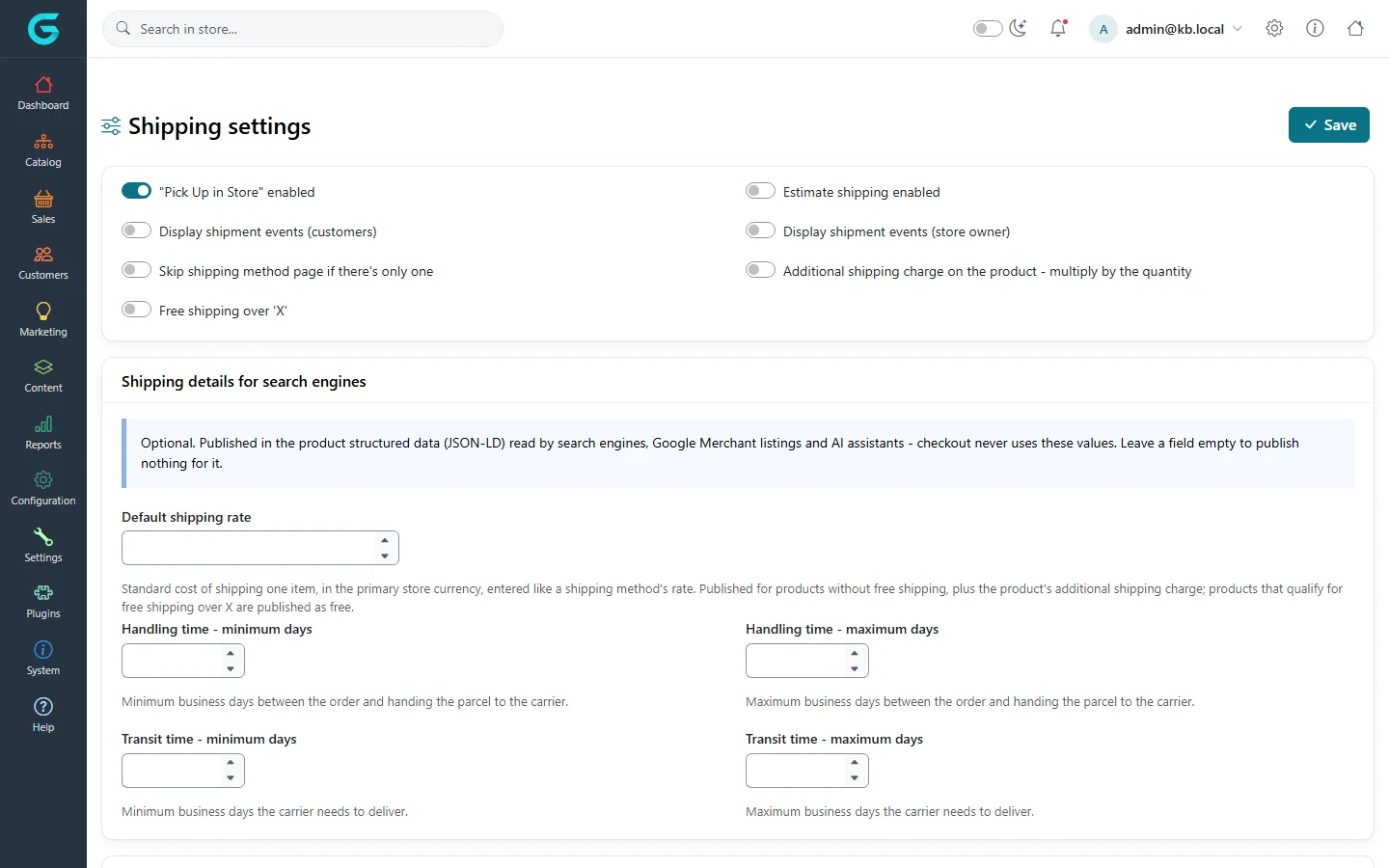Open System info icon in sidebar
This screenshot has width=1389, height=868.
(x=43, y=650)
